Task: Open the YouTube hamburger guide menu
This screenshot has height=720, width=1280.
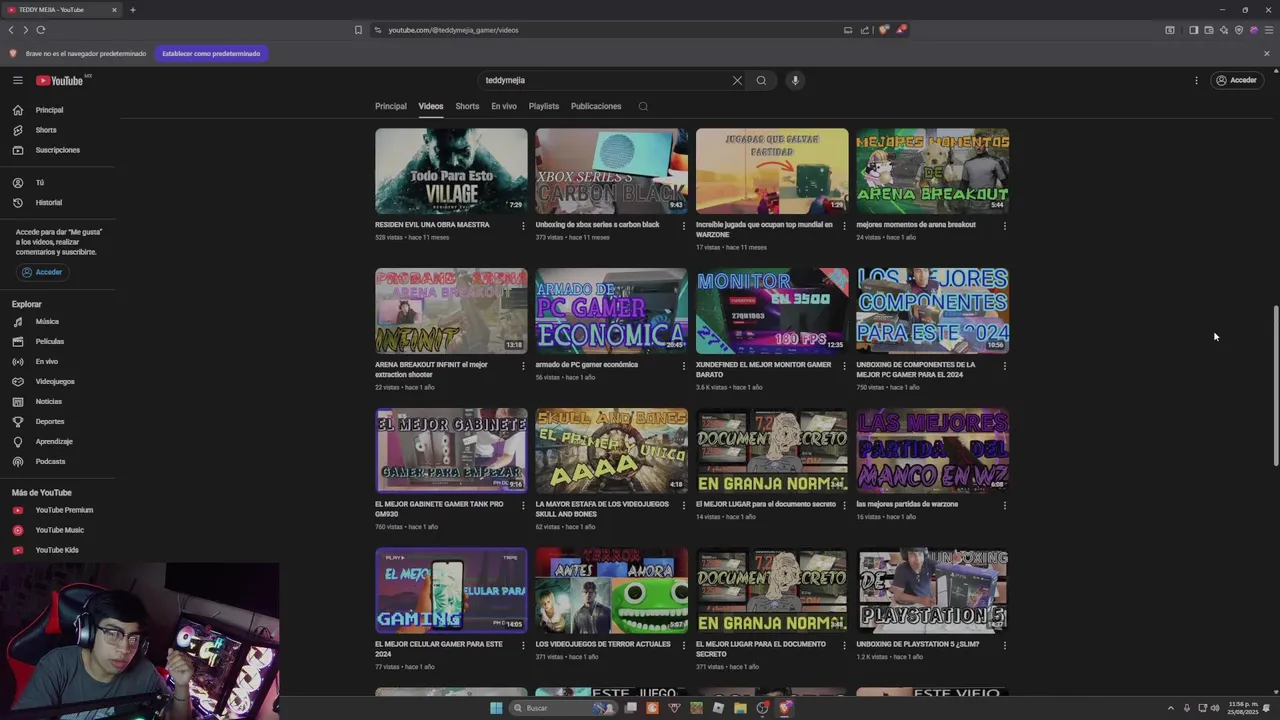Action: pyautogui.click(x=17, y=80)
